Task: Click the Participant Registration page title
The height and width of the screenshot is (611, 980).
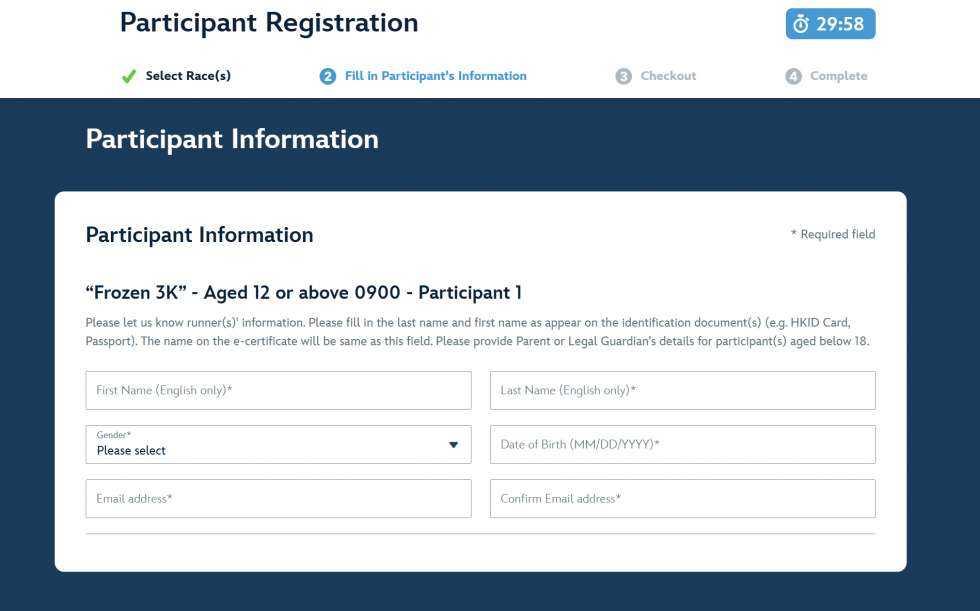Action: click(269, 22)
